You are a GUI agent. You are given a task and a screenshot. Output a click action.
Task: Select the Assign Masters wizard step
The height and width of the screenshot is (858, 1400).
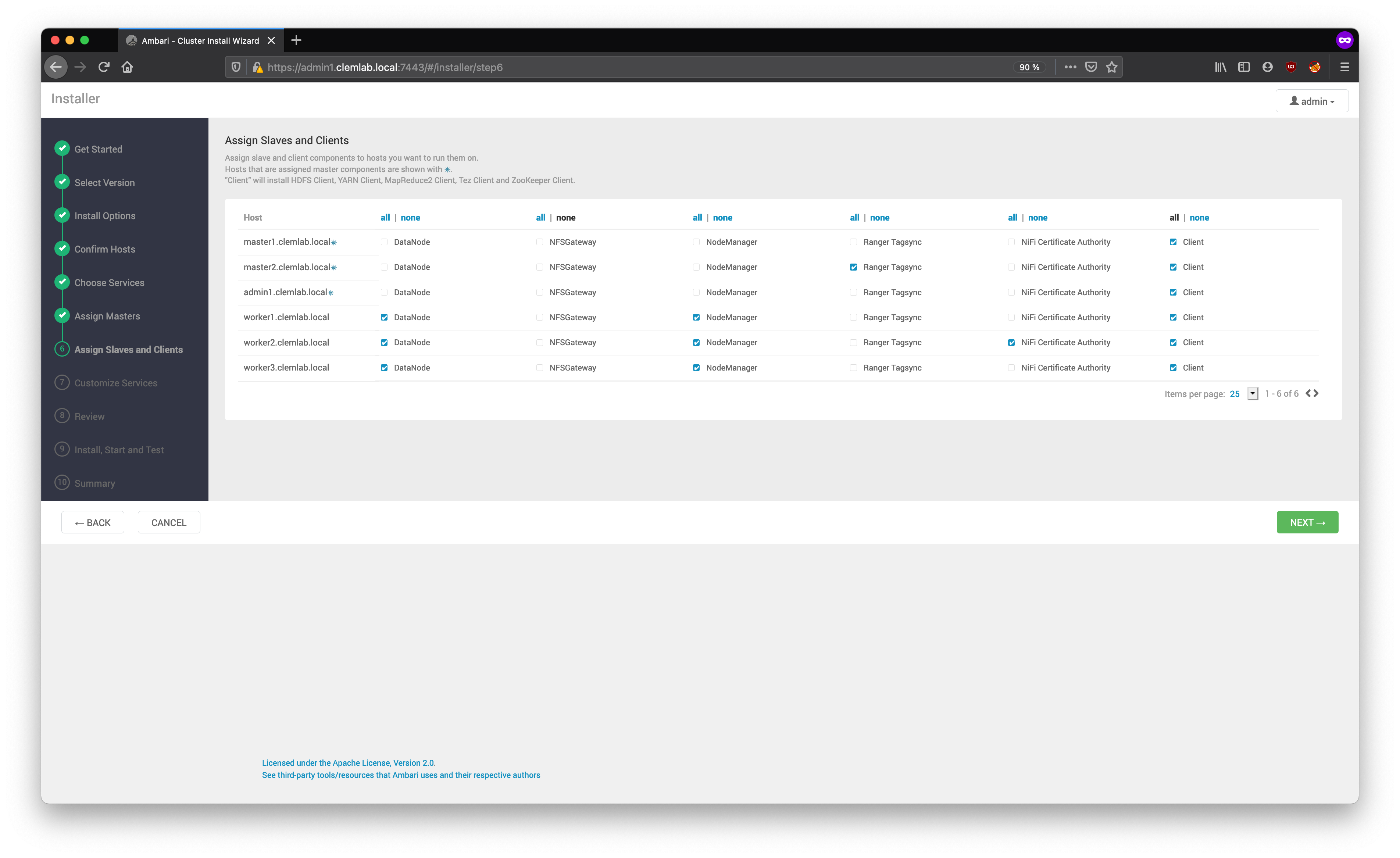pos(107,316)
